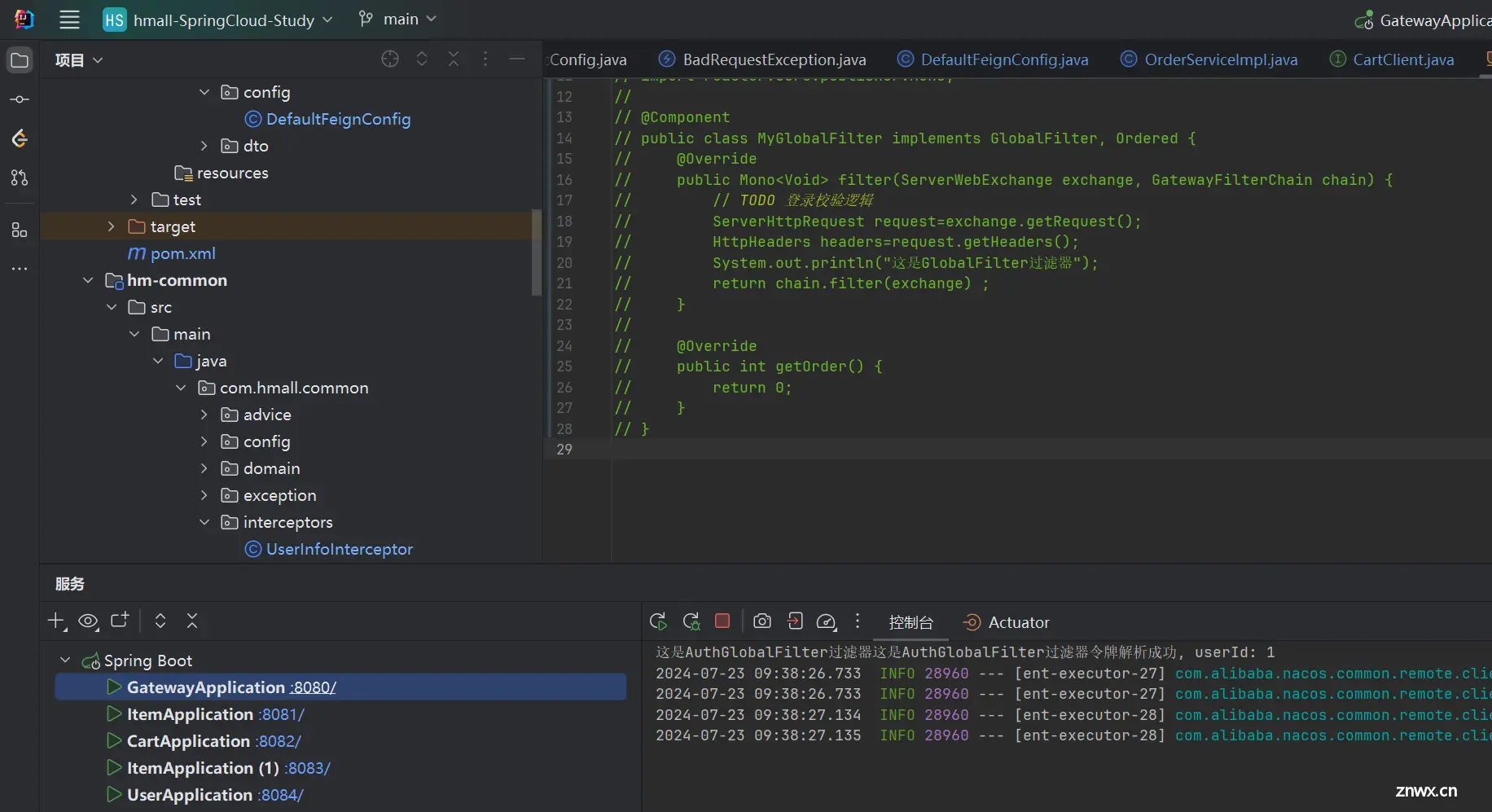Open the Commit tool window
Viewport: 1492px width, 812px height.
[20, 99]
